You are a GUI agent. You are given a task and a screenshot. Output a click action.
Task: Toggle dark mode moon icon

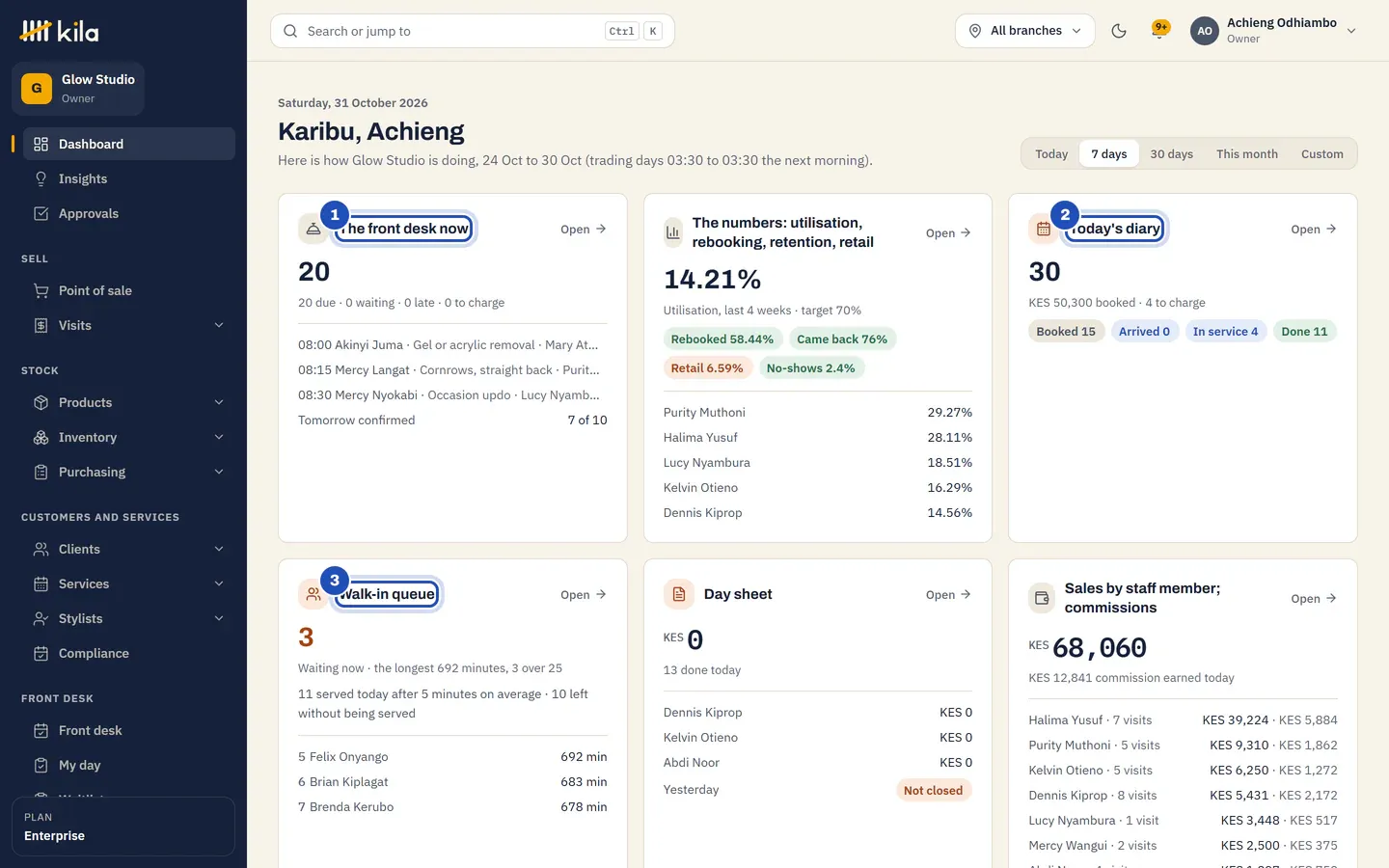(x=1119, y=31)
